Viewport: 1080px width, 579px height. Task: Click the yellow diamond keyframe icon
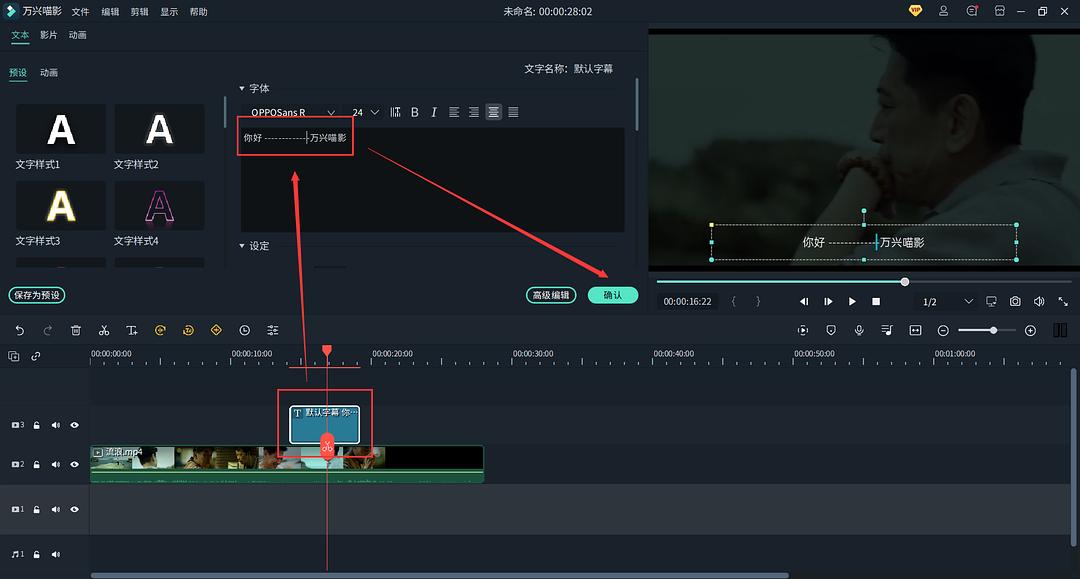[x=216, y=330]
